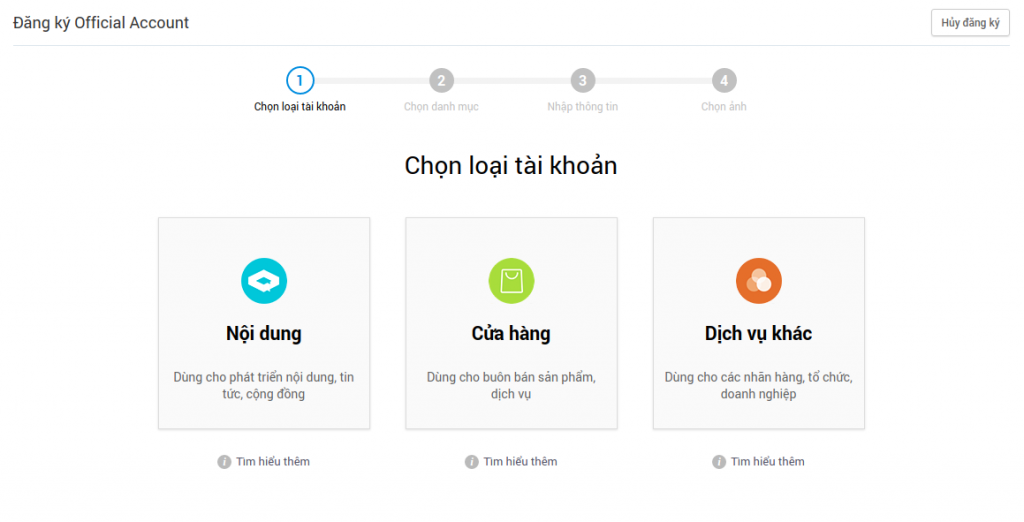This screenshot has width=1024, height=522.
Task: Open Tìm hiểu thêm link for Nội dung
Action: pyautogui.click(x=273, y=461)
